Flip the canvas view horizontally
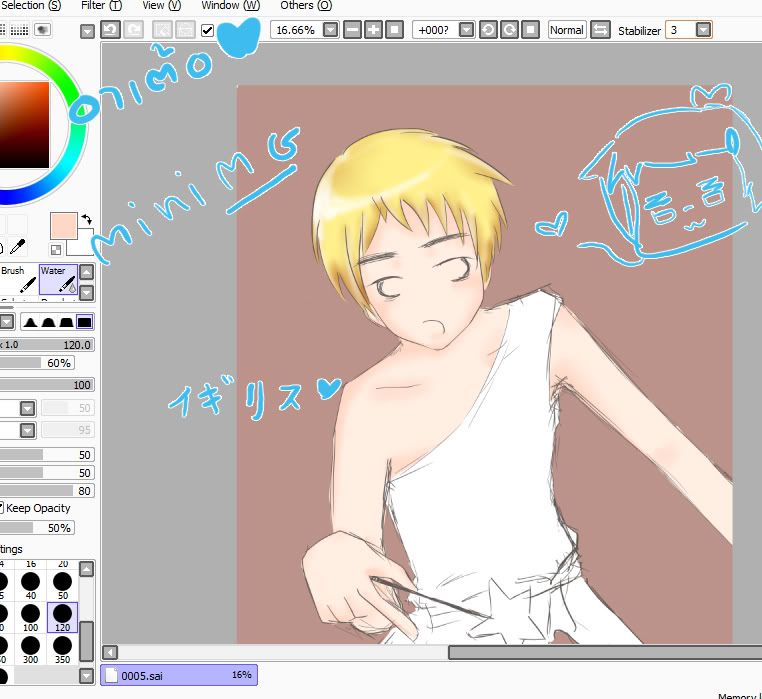The width and height of the screenshot is (762, 699). 600,30
